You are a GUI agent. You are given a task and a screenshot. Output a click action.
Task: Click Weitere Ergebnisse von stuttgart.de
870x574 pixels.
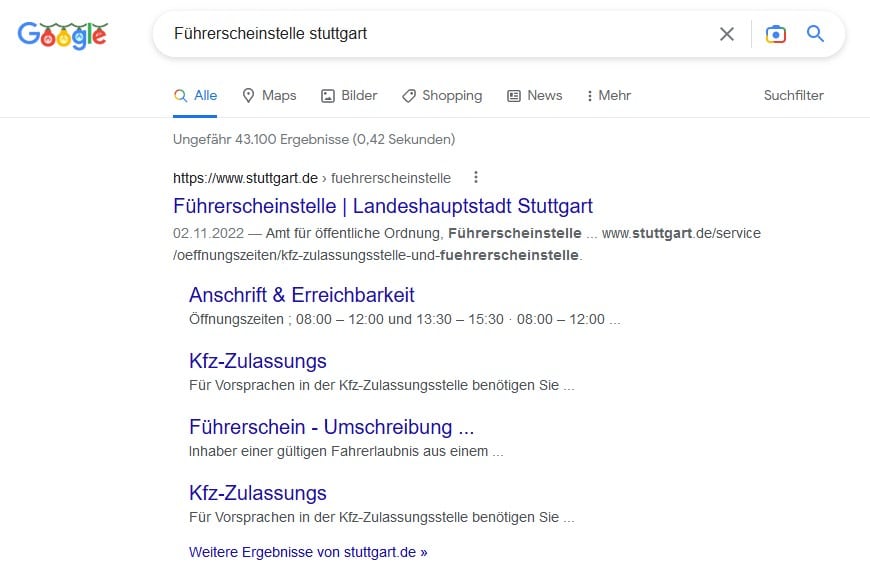pos(307,551)
